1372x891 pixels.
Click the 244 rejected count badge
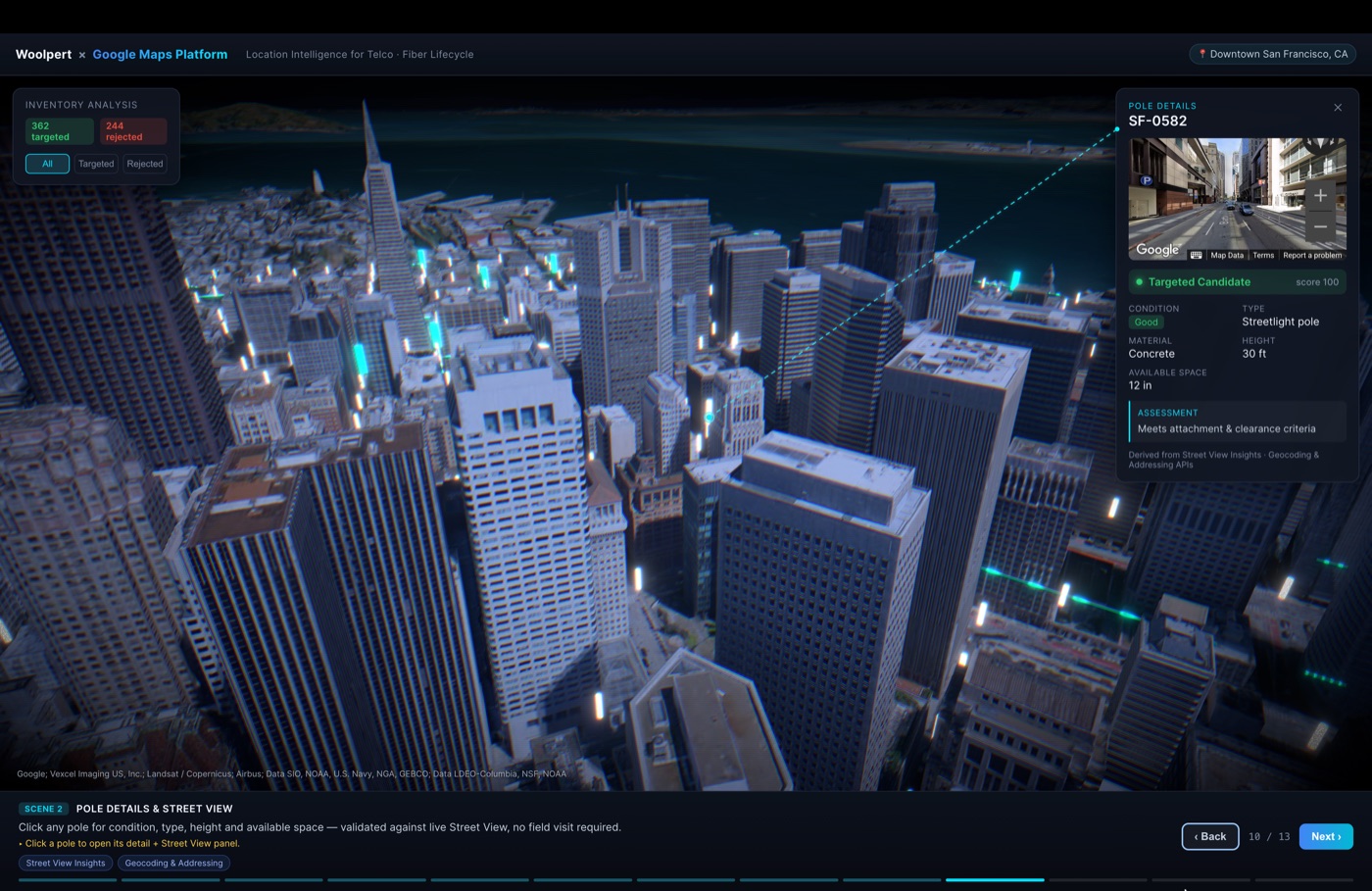133,131
